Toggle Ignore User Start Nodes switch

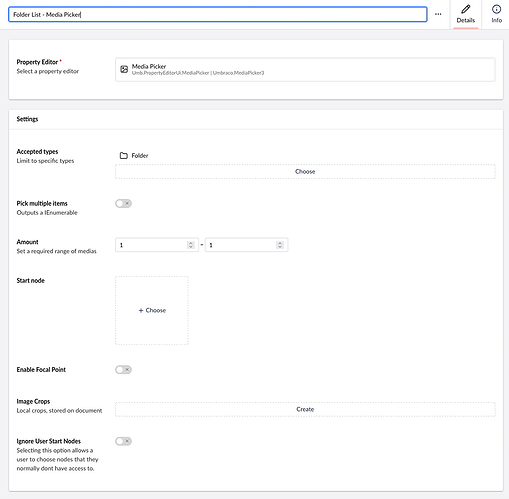click(123, 441)
